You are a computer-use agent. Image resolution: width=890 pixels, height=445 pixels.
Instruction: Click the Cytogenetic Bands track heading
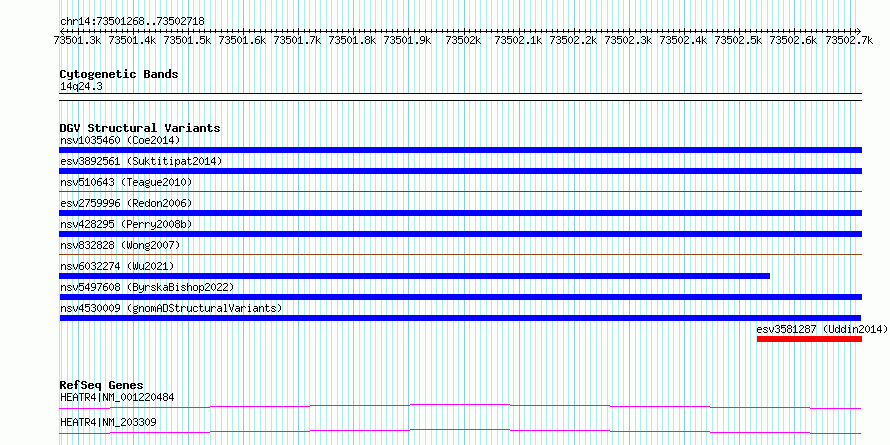(119, 74)
